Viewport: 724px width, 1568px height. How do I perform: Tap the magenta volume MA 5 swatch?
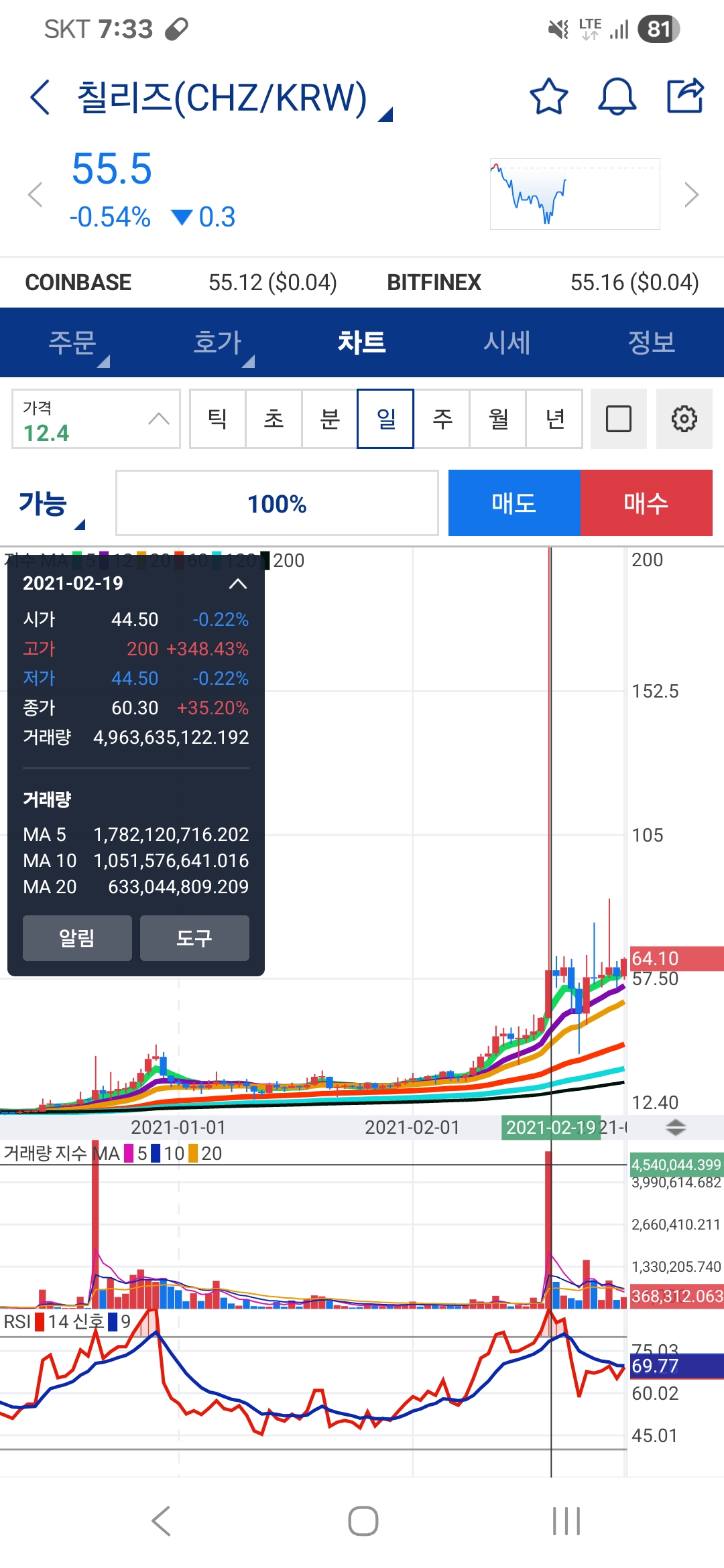pos(129,1153)
